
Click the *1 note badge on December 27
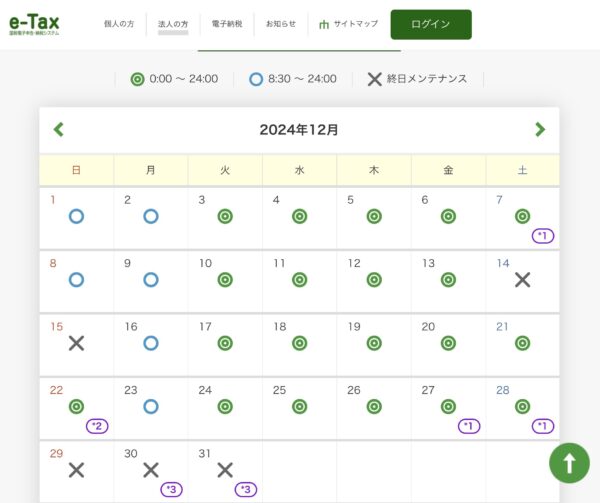(x=469, y=426)
